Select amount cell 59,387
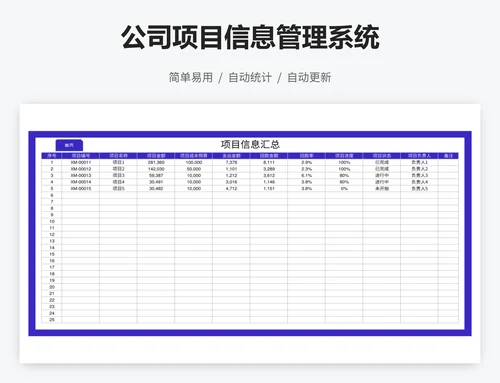This screenshot has height=383, width=500. coord(156,175)
